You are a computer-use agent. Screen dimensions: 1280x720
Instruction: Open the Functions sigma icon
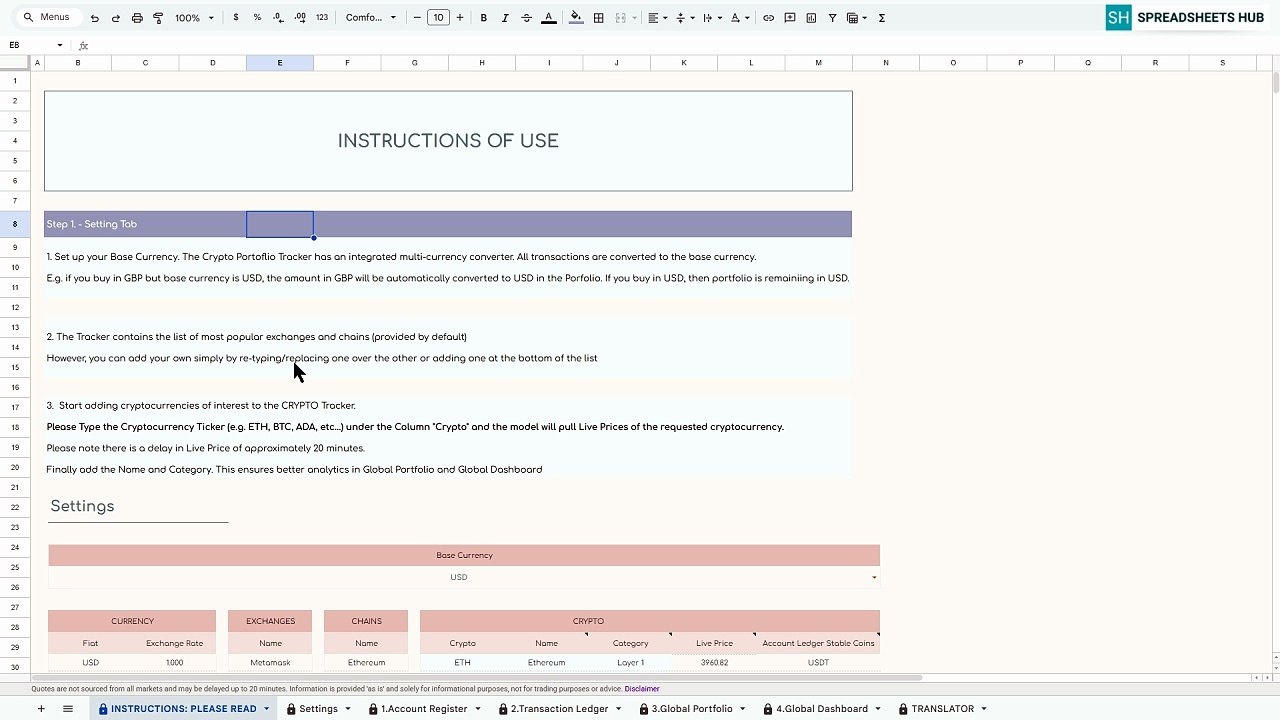click(x=881, y=18)
